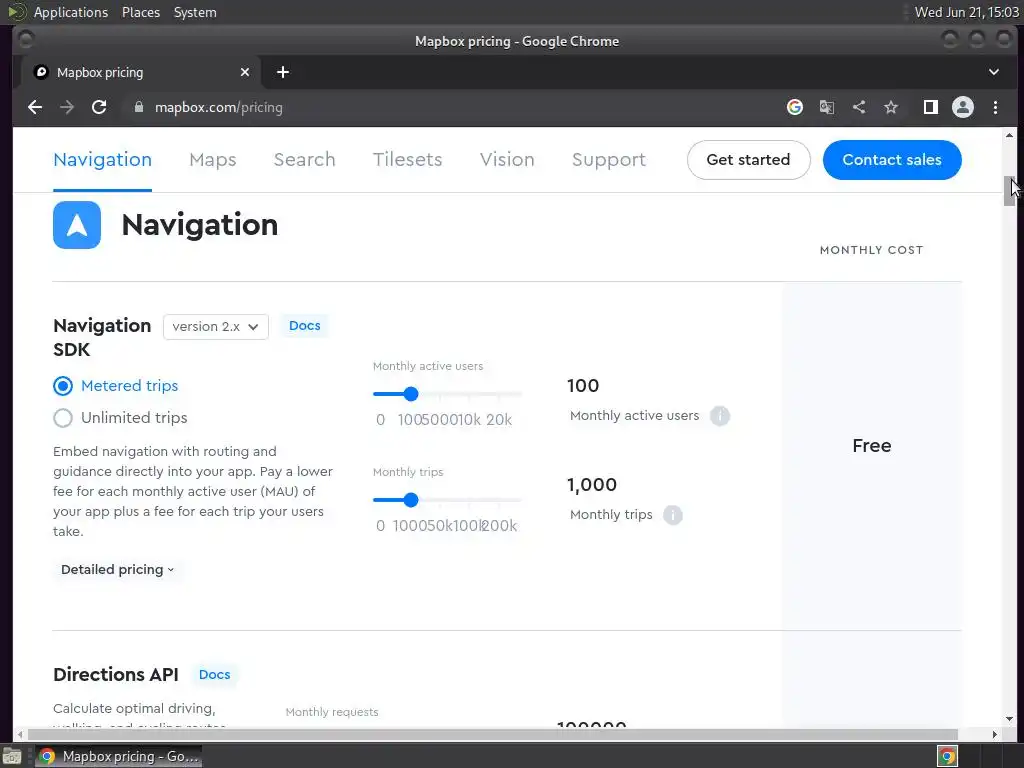Click the Mapbox pricing taskbar button
This screenshot has width=1024, height=768.
point(118,757)
